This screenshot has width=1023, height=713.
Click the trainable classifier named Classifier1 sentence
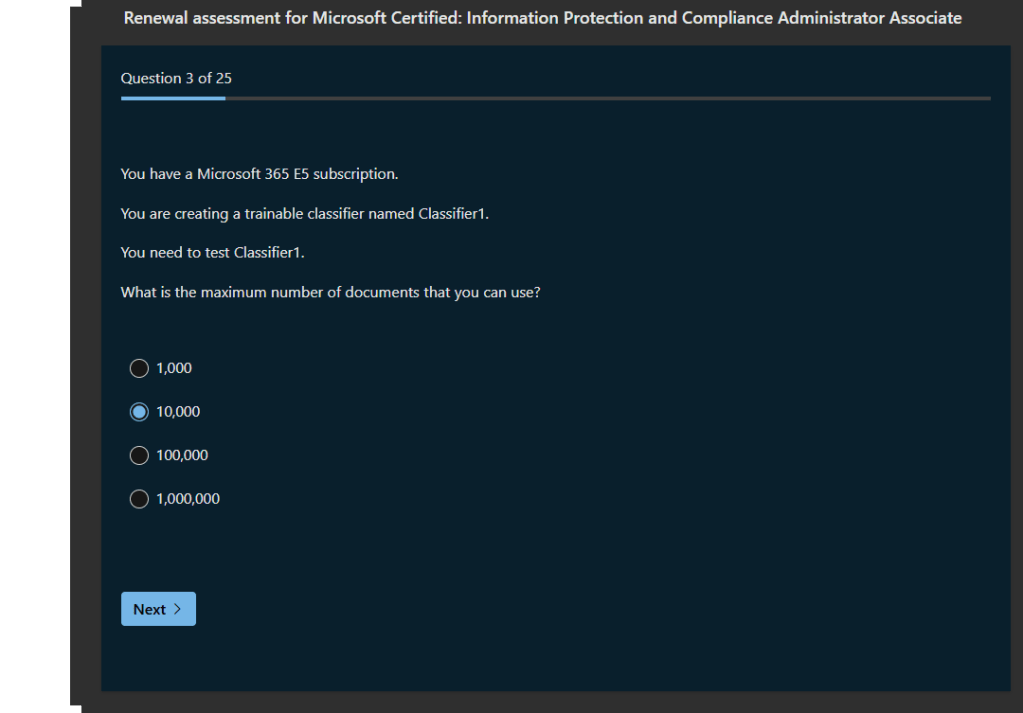click(x=304, y=214)
